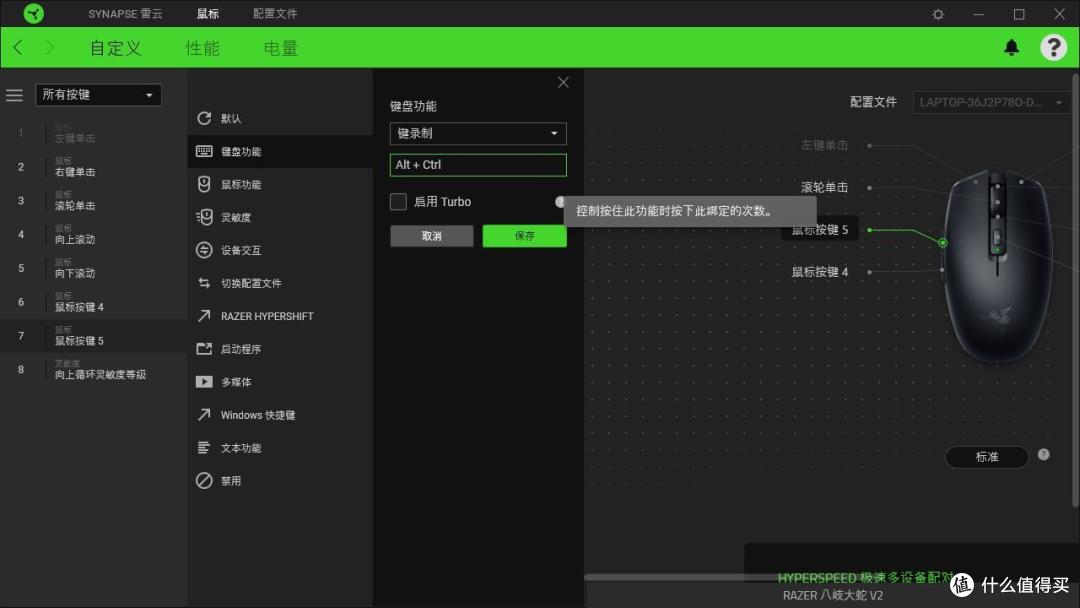Select the 禁用 disable icon
The width and height of the screenshot is (1080, 608).
coord(204,481)
